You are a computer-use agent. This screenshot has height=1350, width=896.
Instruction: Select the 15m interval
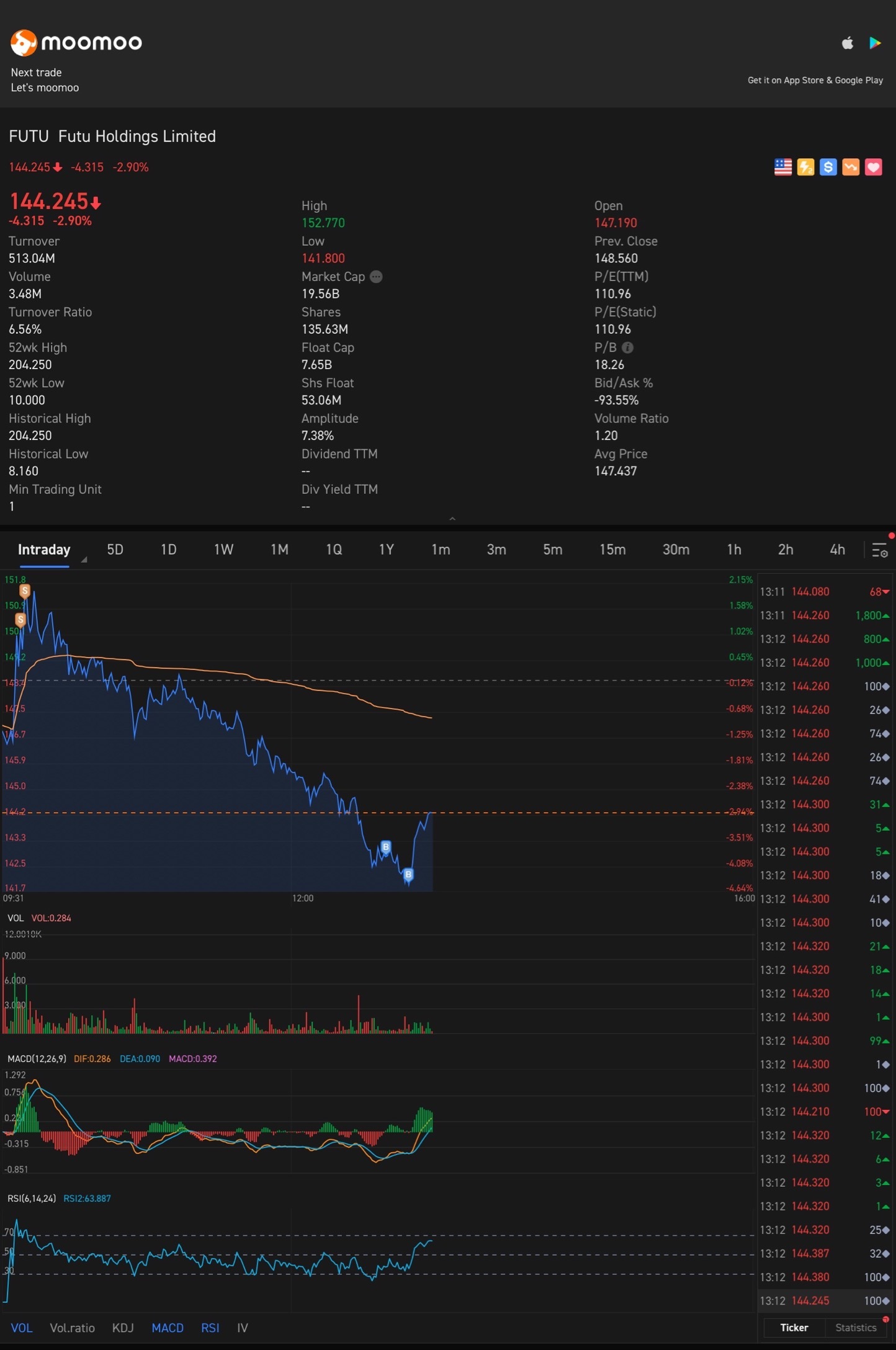[x=612, y=550]
